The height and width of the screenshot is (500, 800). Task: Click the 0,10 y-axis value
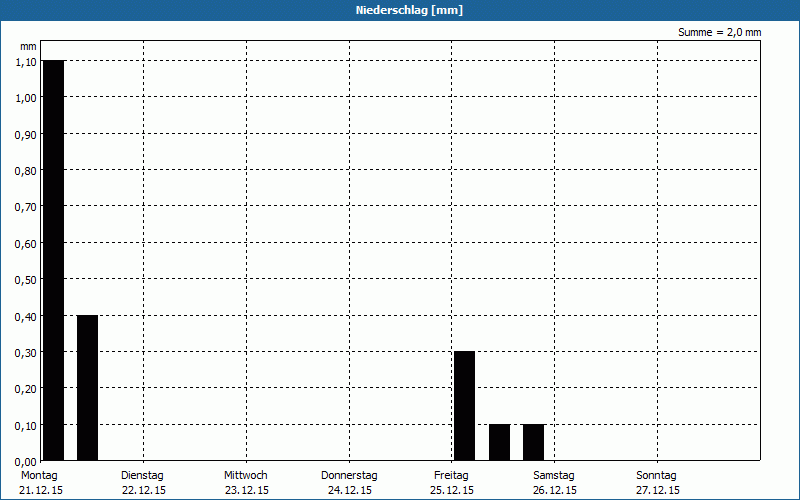(26, 426)
